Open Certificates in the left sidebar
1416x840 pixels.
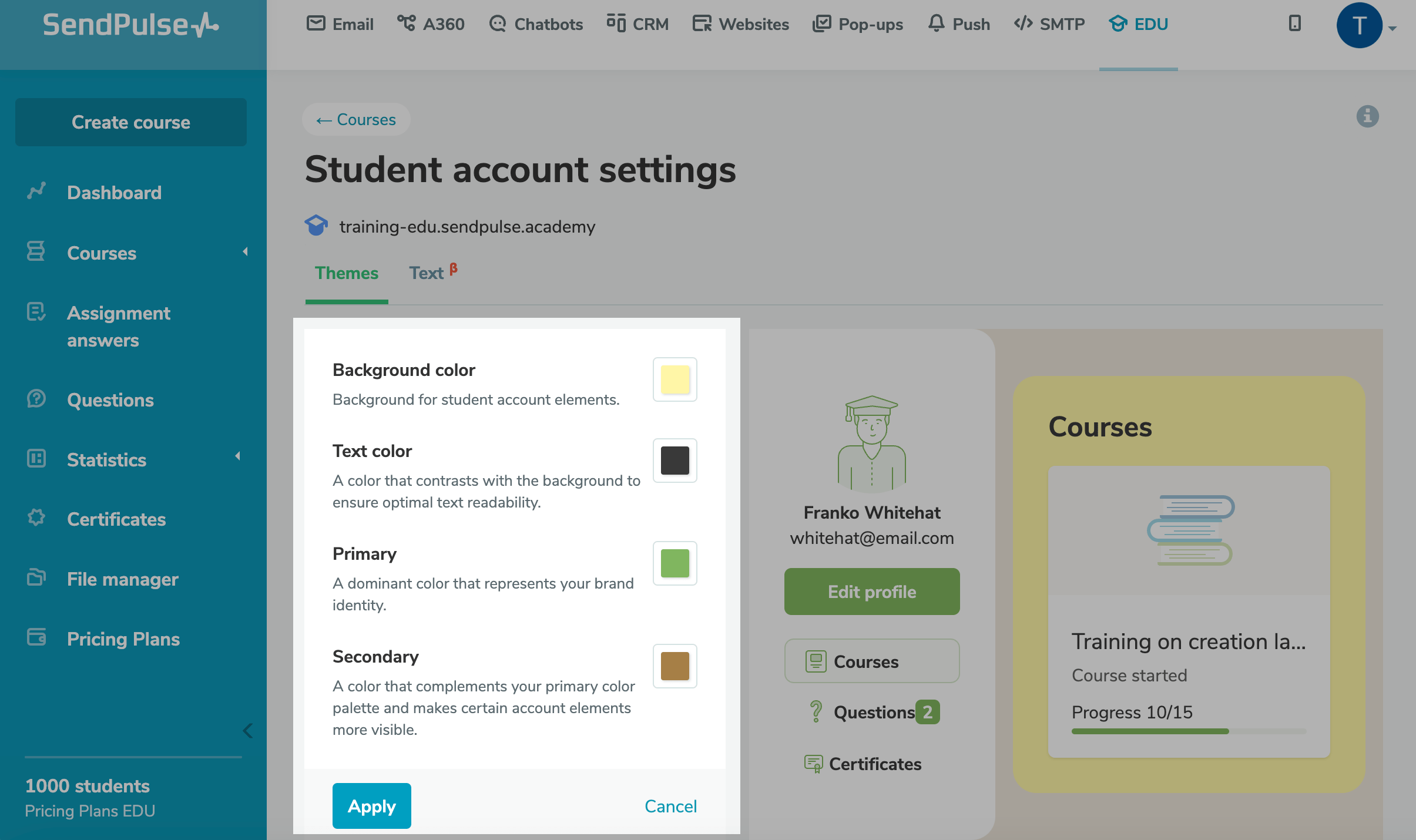(x=116, y=519)
